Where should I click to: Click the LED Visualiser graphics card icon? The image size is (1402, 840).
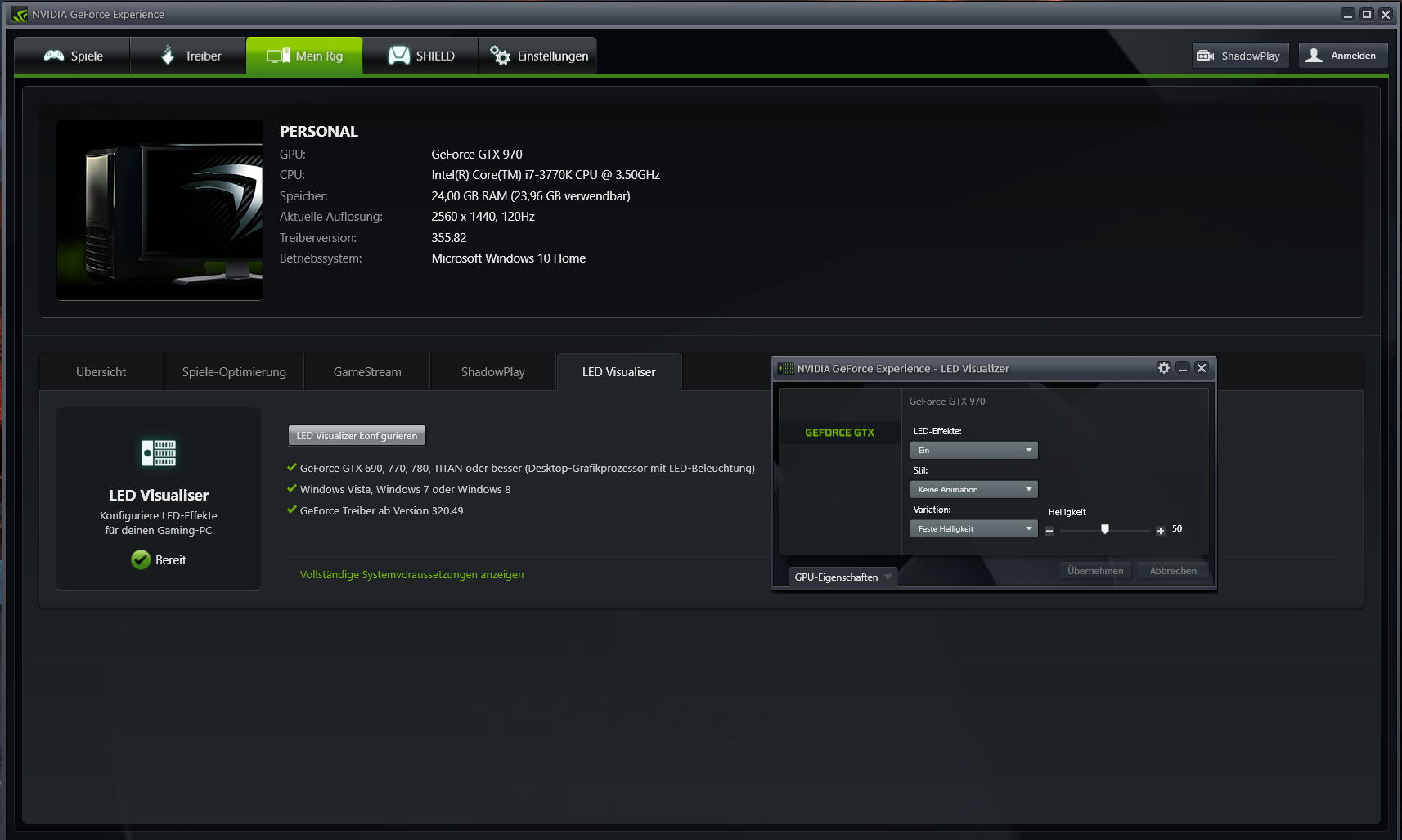(159, 453)
